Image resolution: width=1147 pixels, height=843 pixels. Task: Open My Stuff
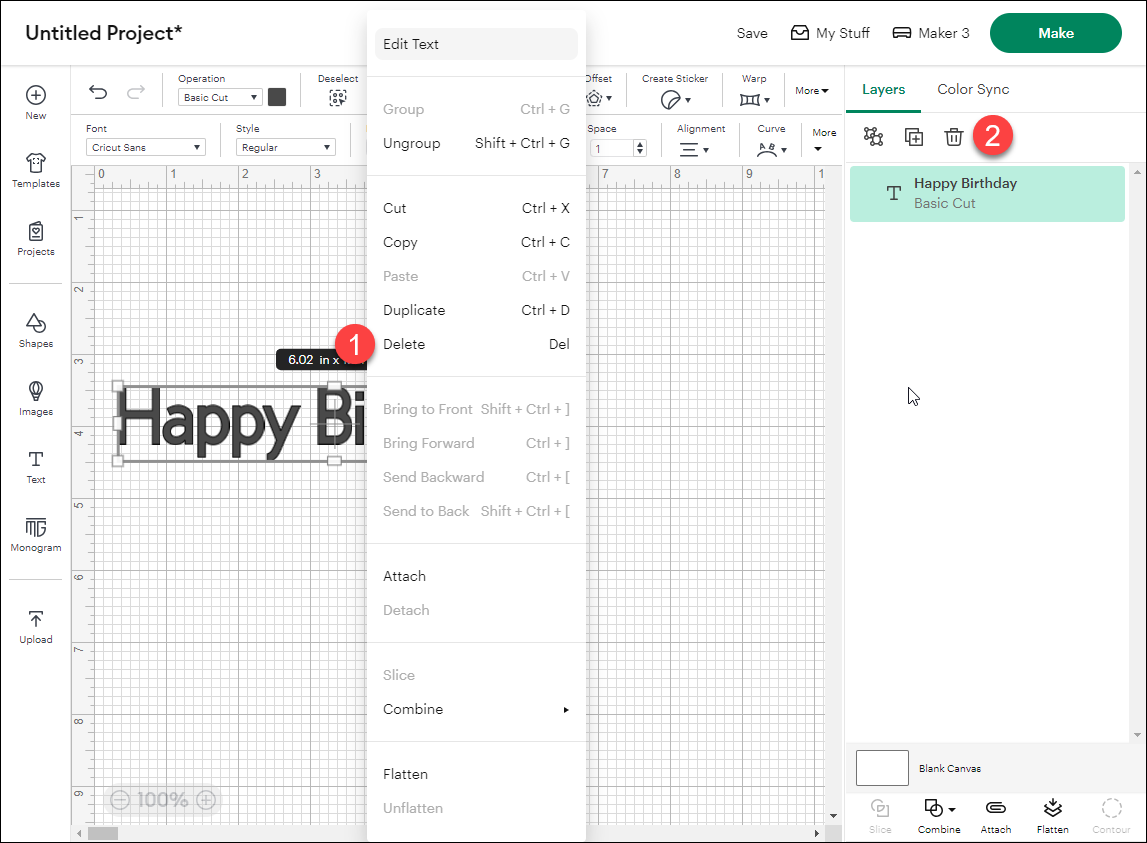(830, 33)
